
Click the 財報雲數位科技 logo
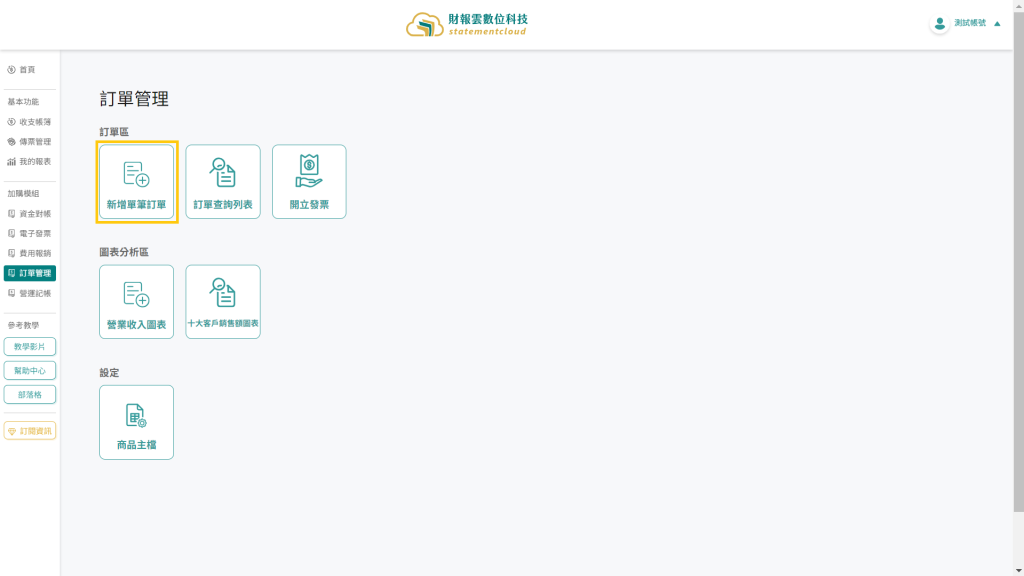coord(467,25)
